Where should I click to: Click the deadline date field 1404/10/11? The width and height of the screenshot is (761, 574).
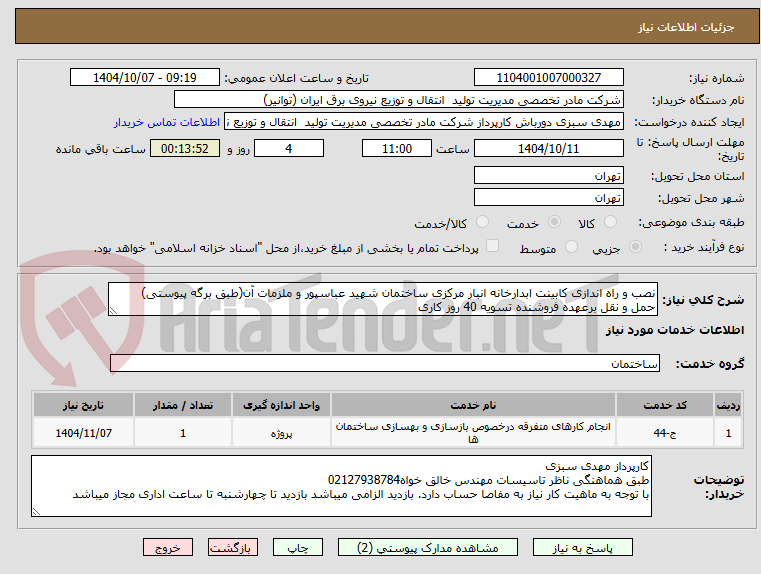point(548,148)
